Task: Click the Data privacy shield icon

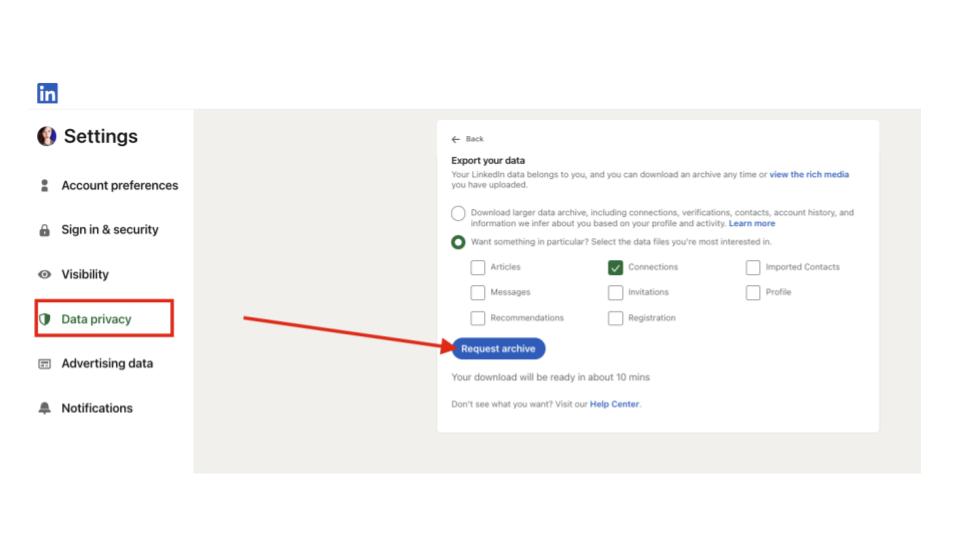Action: coord(44,319)
